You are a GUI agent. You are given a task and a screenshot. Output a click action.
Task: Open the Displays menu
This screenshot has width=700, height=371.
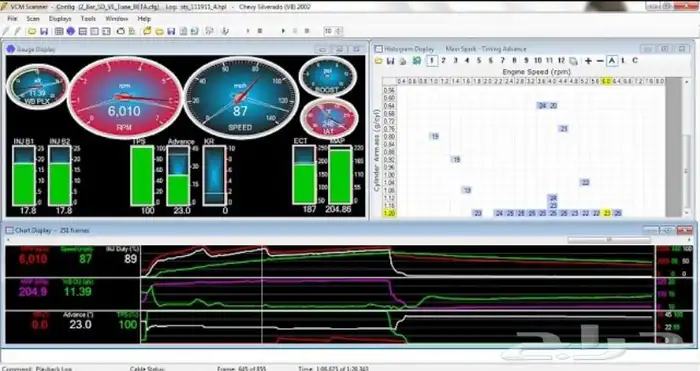[x=60, y=19]
